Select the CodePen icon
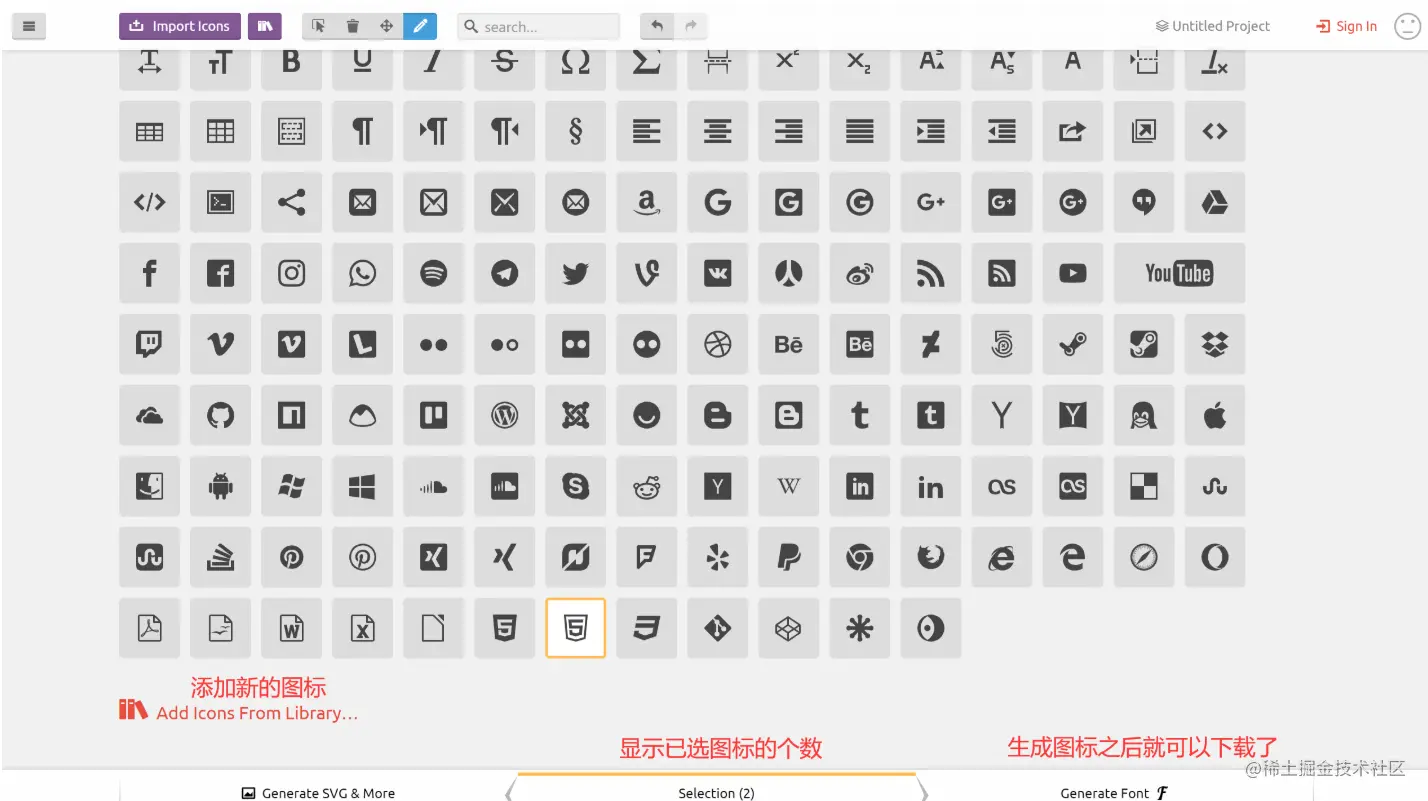Viewport: 1428px width, 801px height. pyautogui.click(x=789, y=628)
